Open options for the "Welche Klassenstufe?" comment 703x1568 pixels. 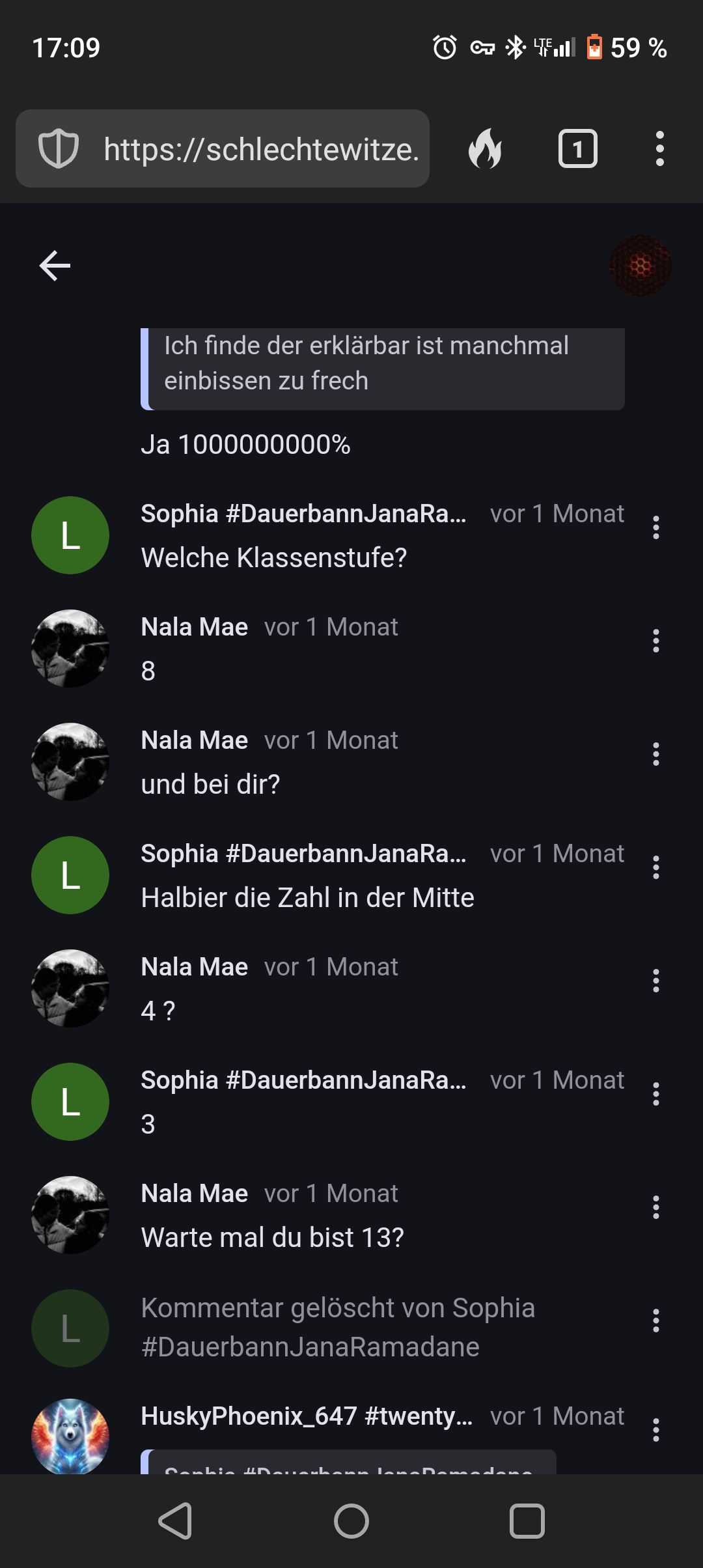click(x=655, y=527)
